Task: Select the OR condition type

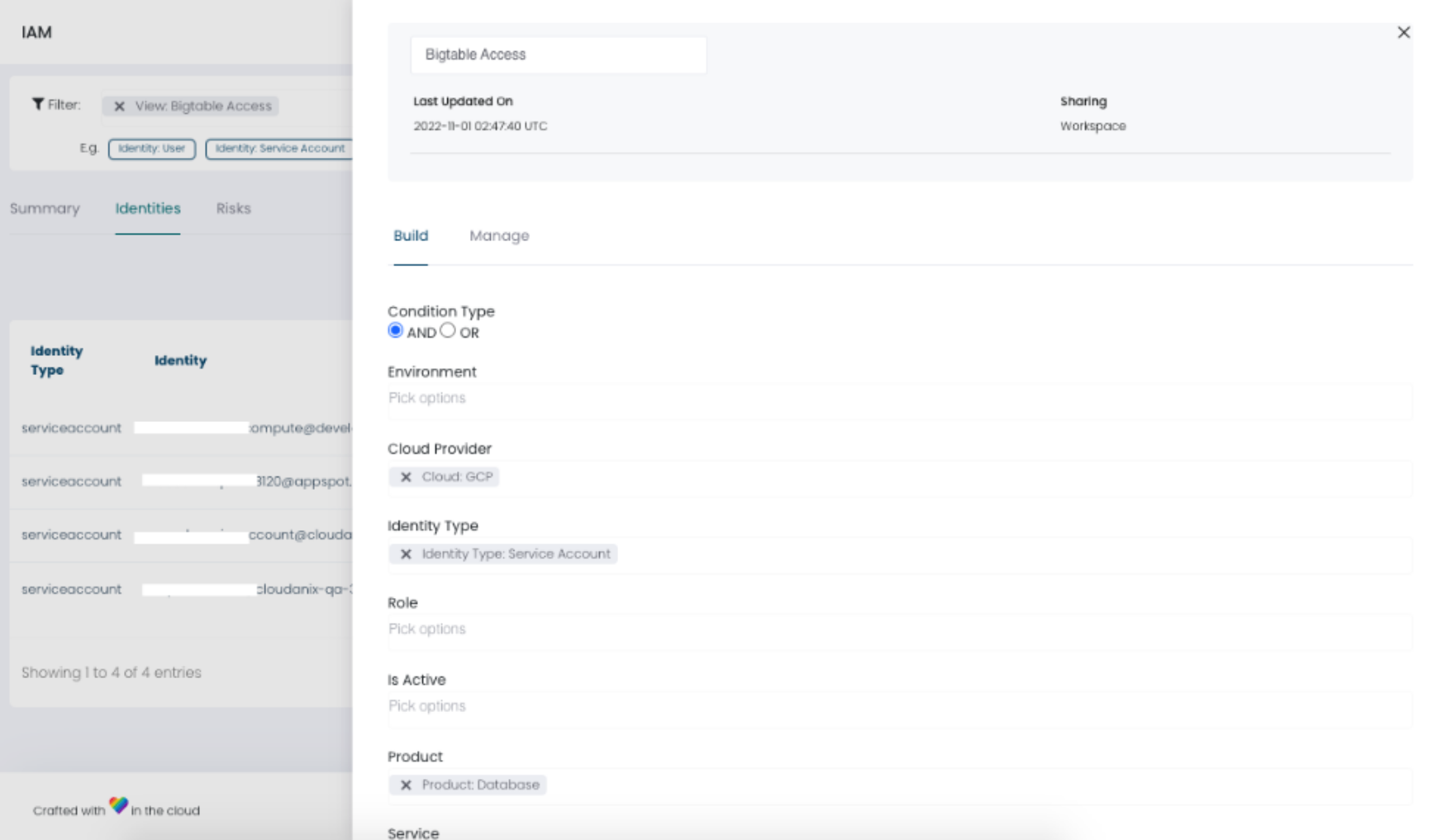Action: (x=448, y=330)
